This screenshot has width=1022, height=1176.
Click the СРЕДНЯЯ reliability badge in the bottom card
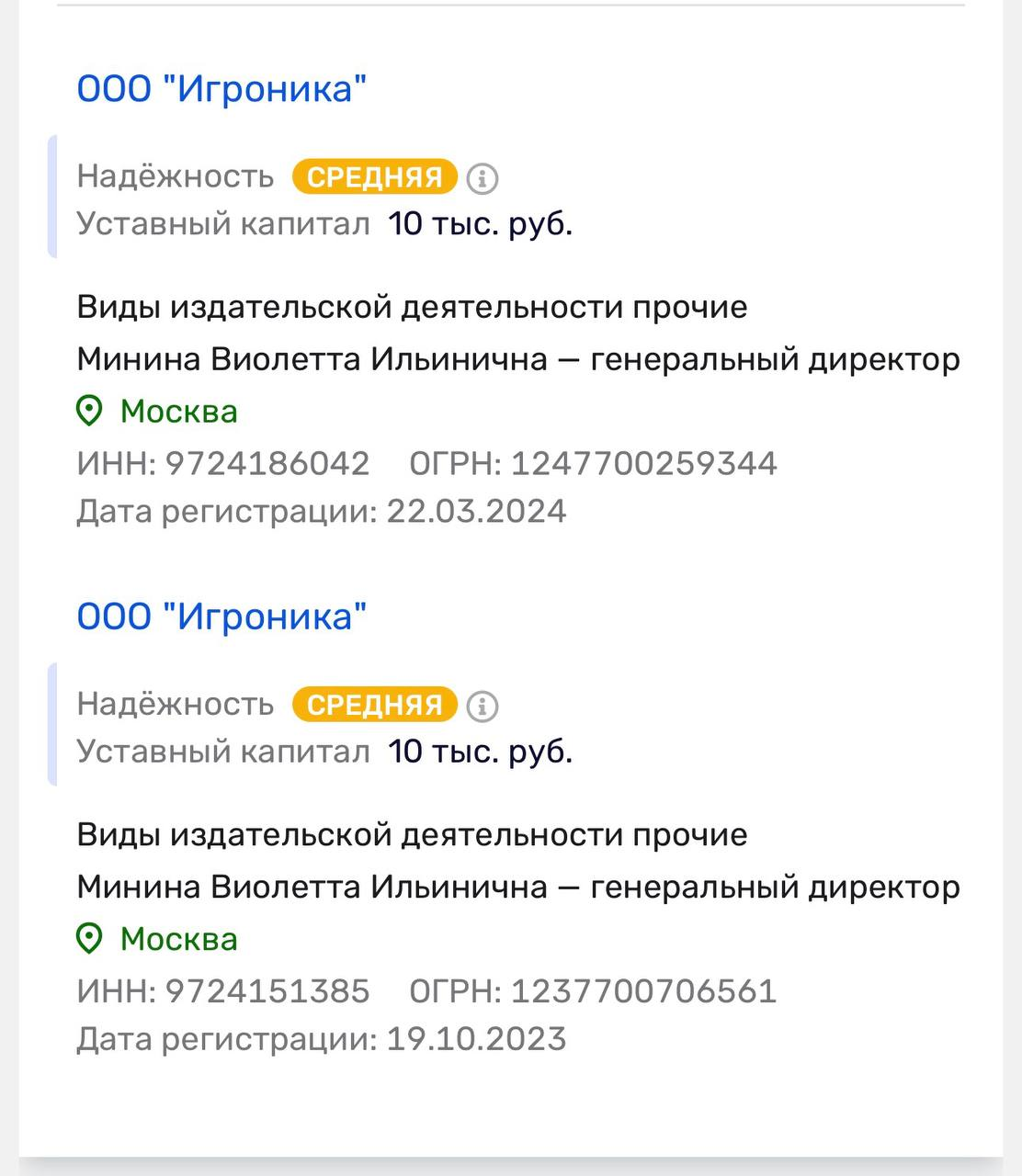pyautogui.click(x=374, y=705)
